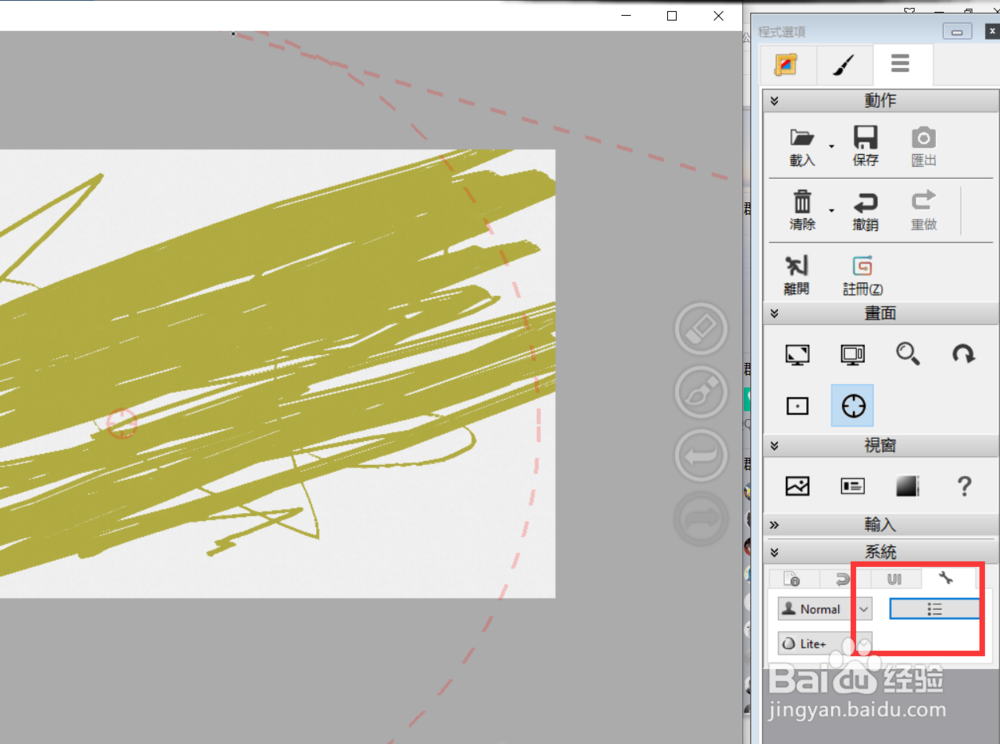Open the Normal user mode dropdown
Viewport: 1000px width, 744px height.
825,609
